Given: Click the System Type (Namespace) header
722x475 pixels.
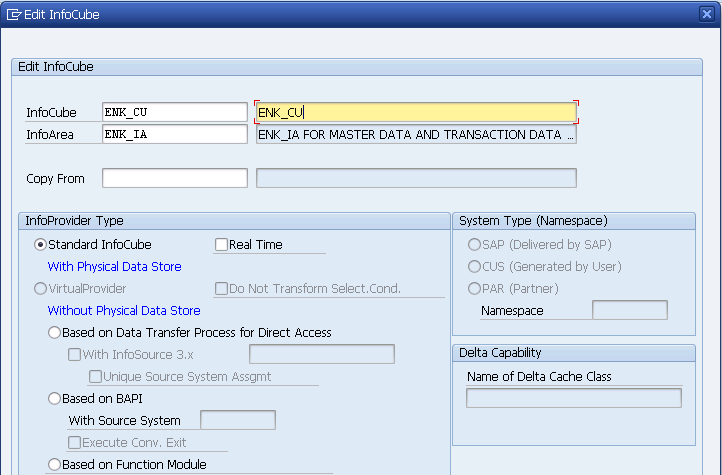Looking at the screenshot, I should click(x=574, y=221).
